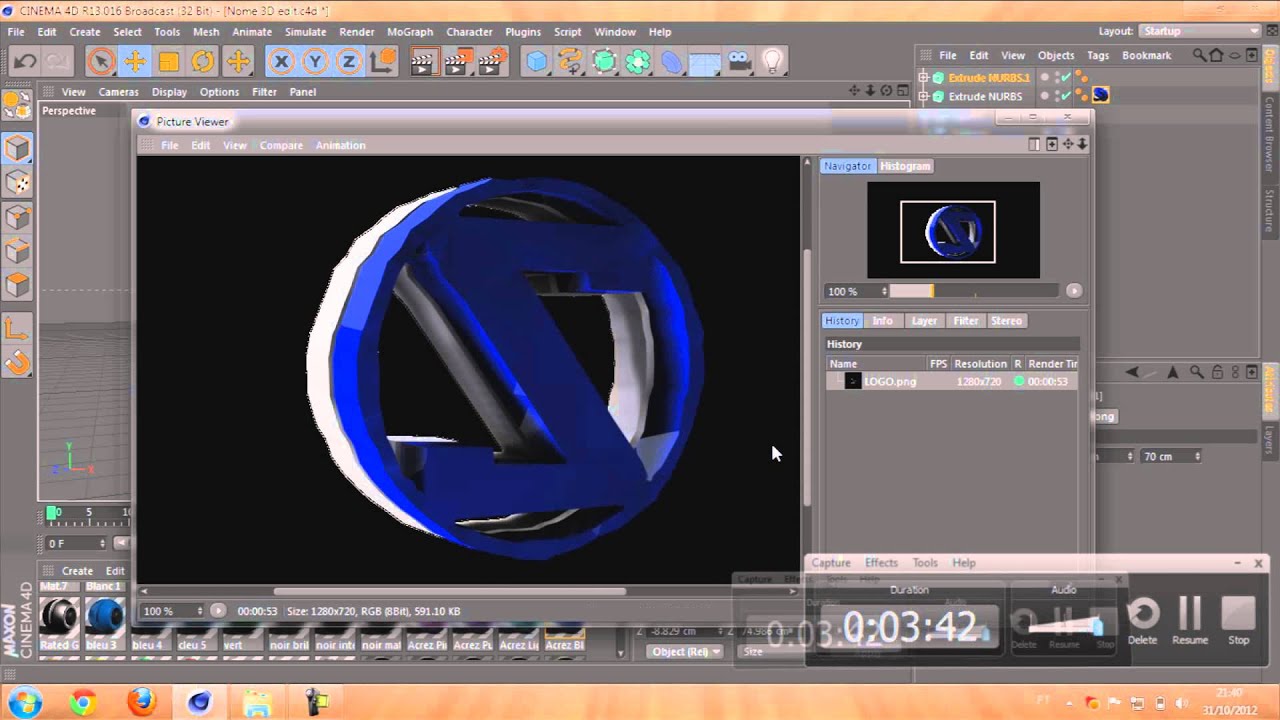Screen dimensions: 1280x720
Task: Select the Rotate tool
Action: pos(203,62)
